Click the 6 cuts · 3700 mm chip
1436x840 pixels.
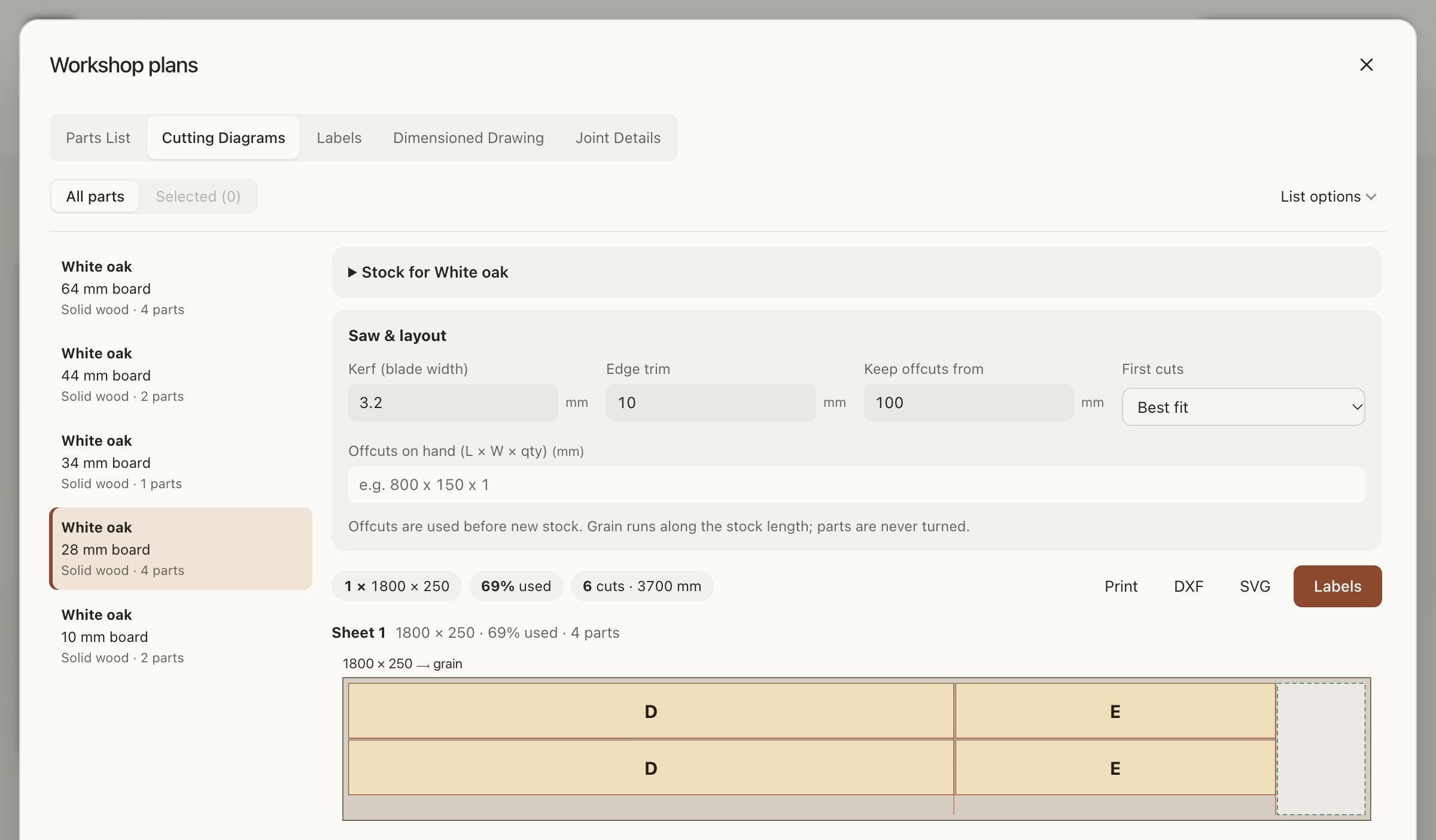click(642, 586)
